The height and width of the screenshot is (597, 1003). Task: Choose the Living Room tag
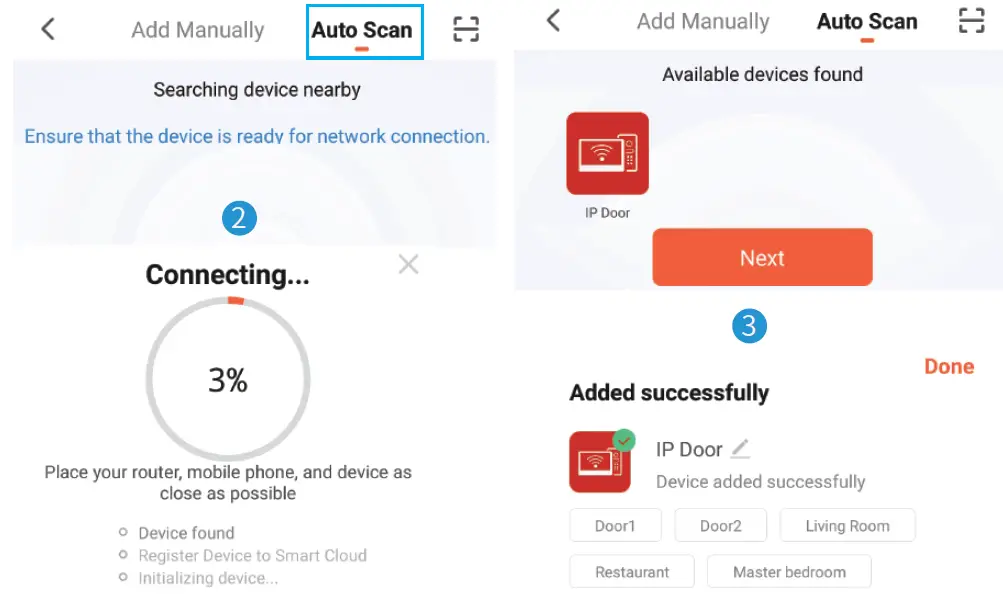(x=847, y=525)
